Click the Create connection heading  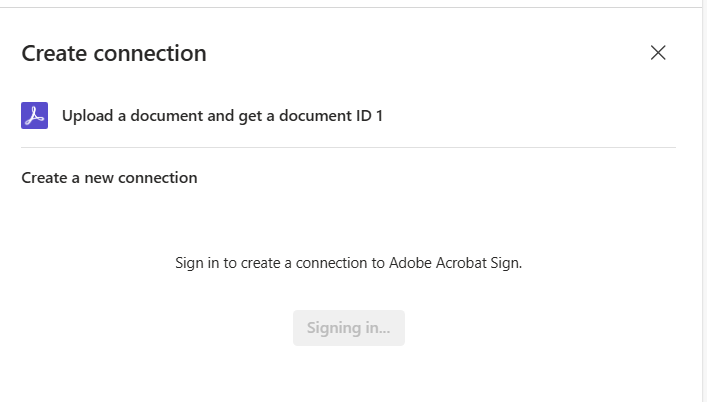point(114,53)
